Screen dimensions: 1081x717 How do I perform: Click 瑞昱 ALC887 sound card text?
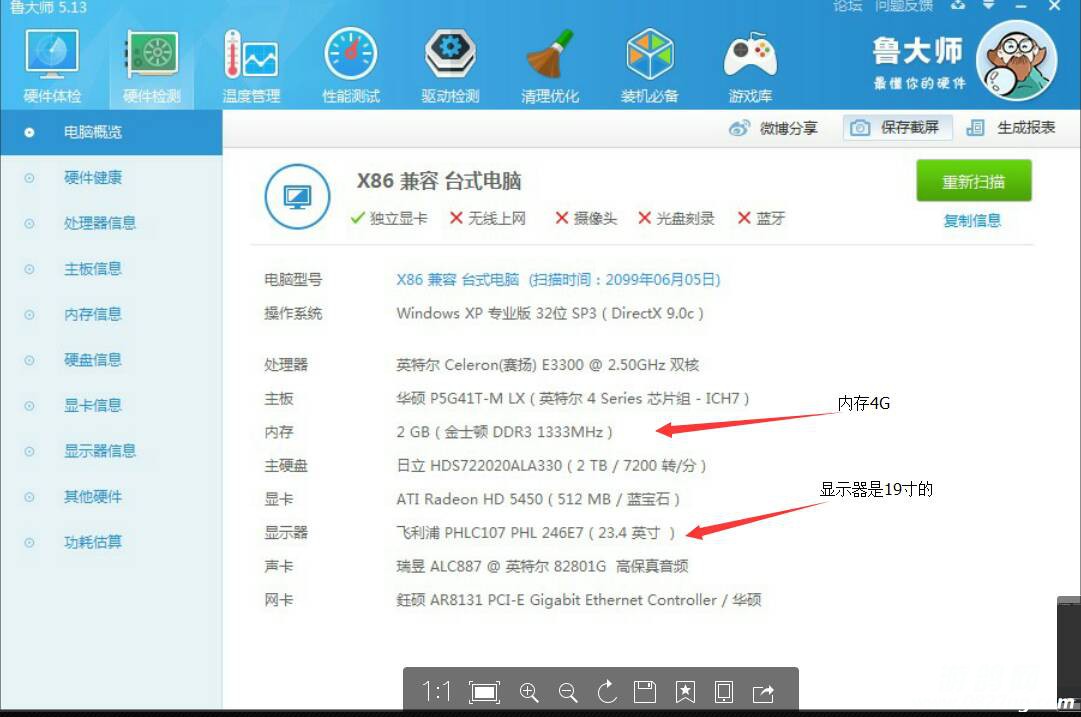coord(542,566)
